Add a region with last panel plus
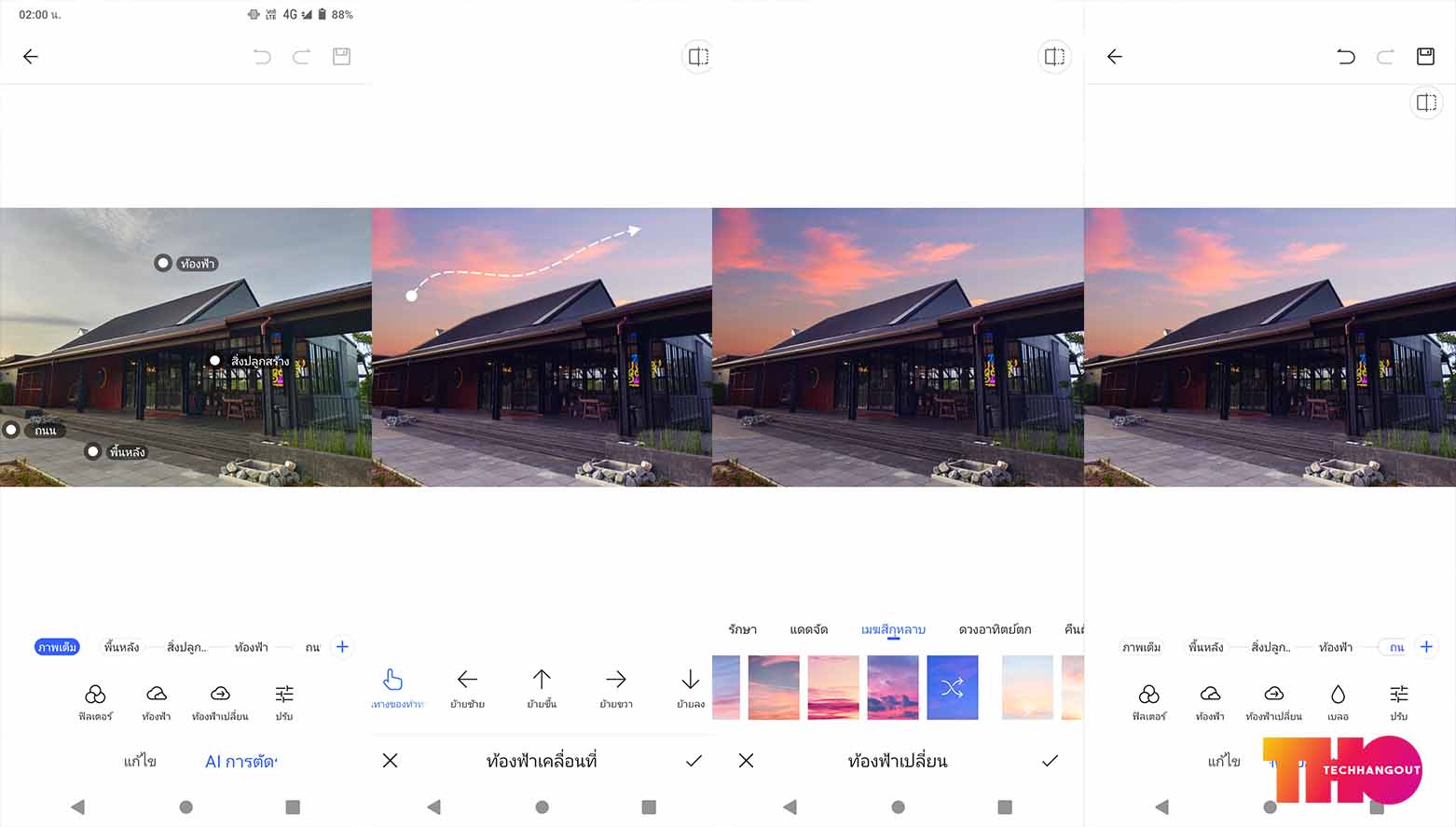 [x=1426, y=647]
